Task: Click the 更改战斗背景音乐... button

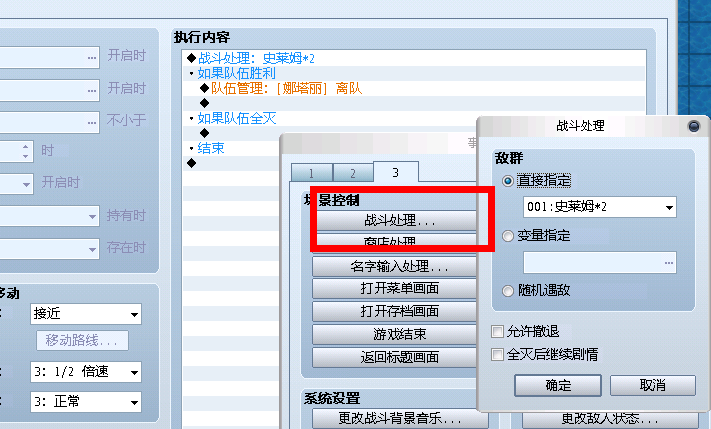Action: pyautogui.click(x=399, y=418)
